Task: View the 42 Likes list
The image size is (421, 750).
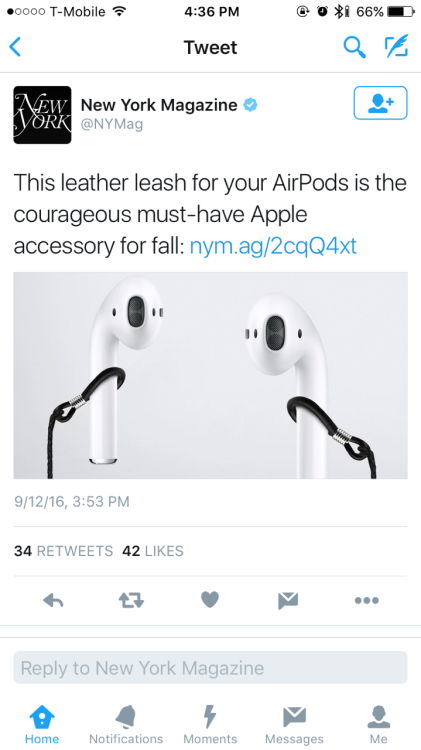Action: tap(153, 551)
